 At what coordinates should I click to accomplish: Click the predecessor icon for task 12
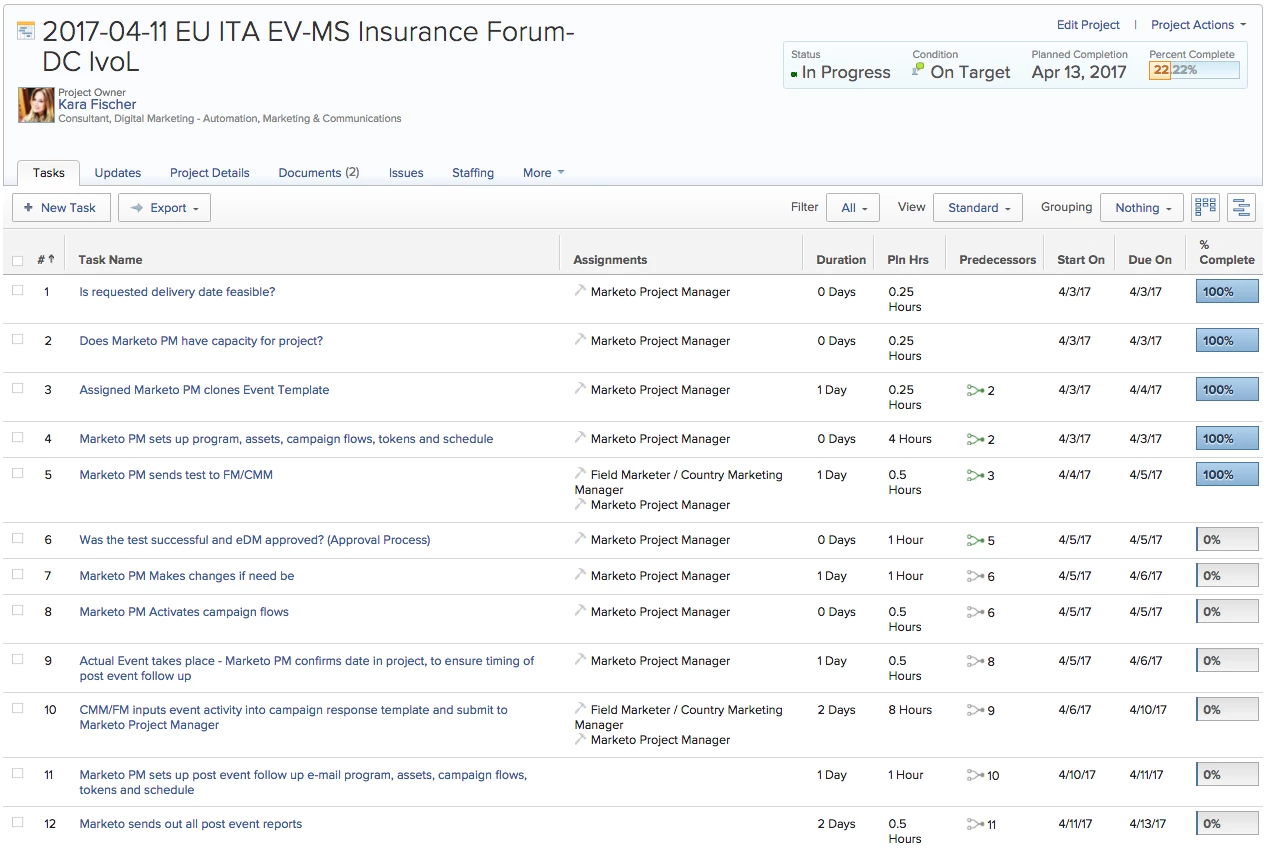point(975,824)
